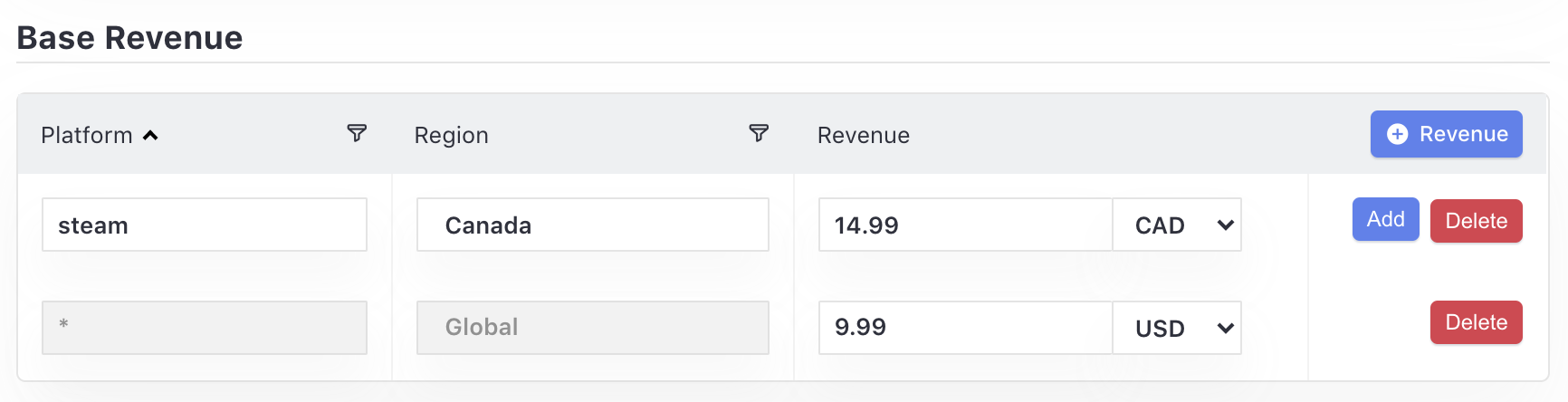Delete the steam Canada revenue row
The height and width of the screenshot is (402, 1568).
[x=1476, y=221]
